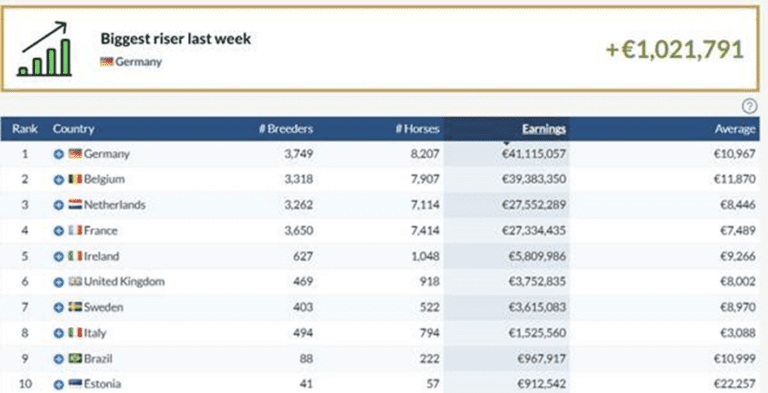Image resolution: width=768 pixels, height=393 pixels.
Task: Open the help question mark icon
Action: click(x=749, y=106)
